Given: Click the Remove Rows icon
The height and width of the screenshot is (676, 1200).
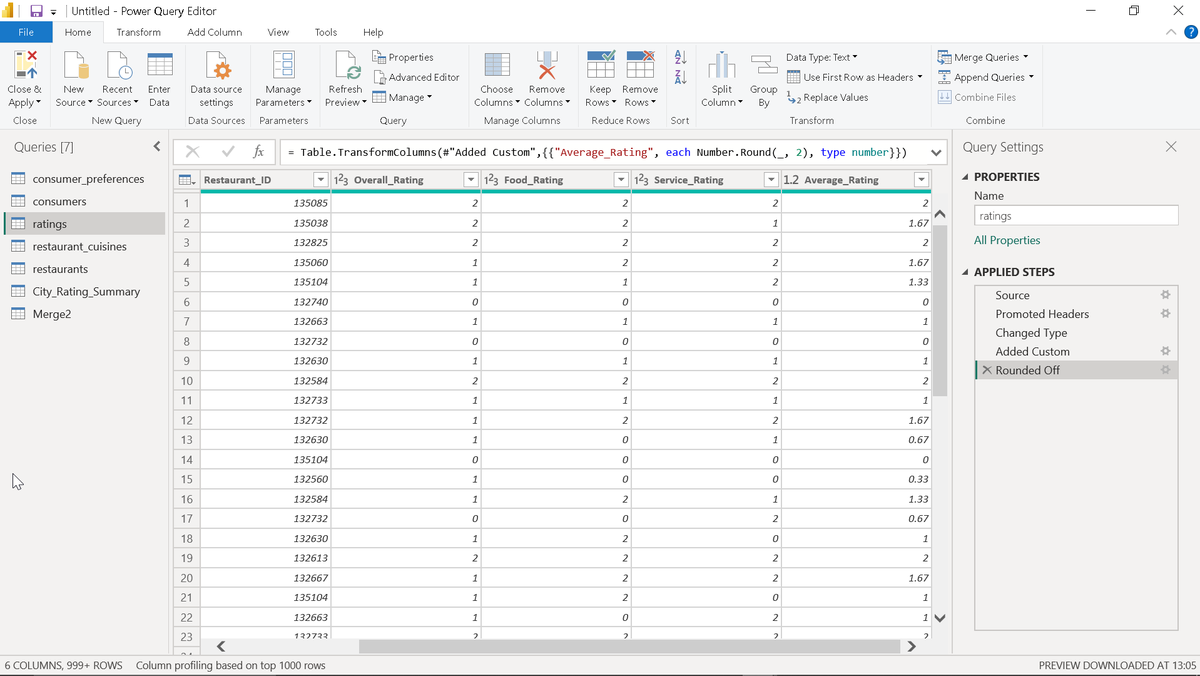Looking at the screenshot, I should coord(640,65).
